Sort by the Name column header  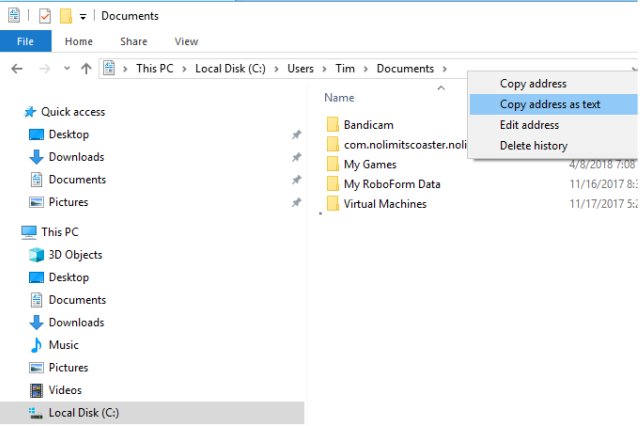click(x=339, y=98)
